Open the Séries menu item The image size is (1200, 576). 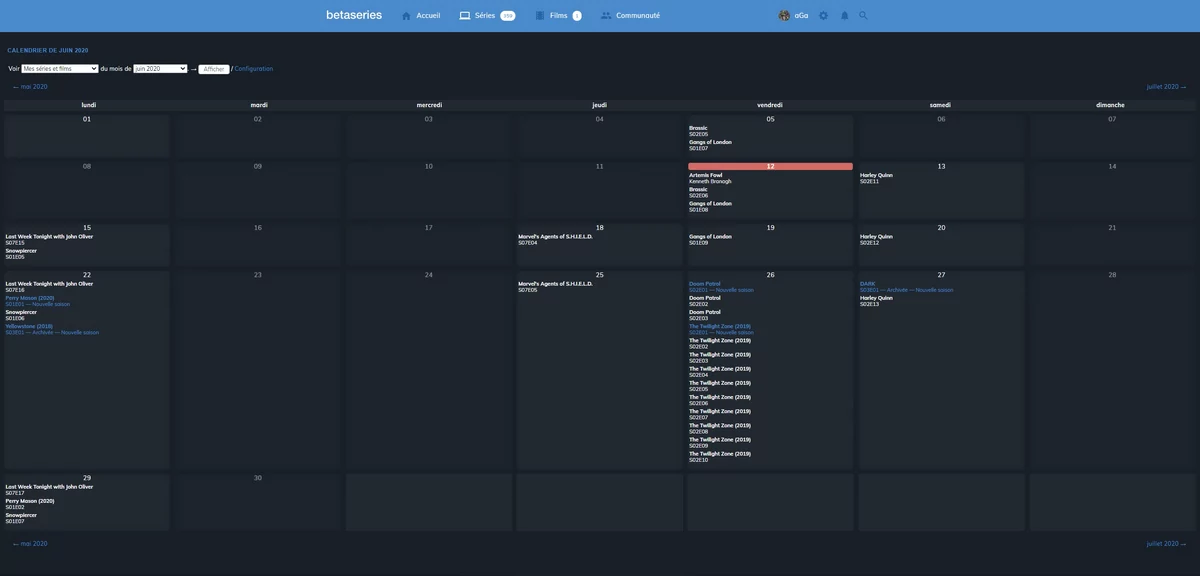pos(485,16)
